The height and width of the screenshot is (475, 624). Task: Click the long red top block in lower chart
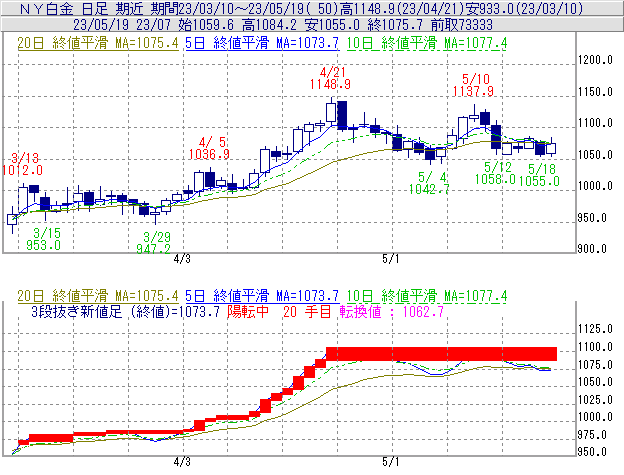[441, 354]
